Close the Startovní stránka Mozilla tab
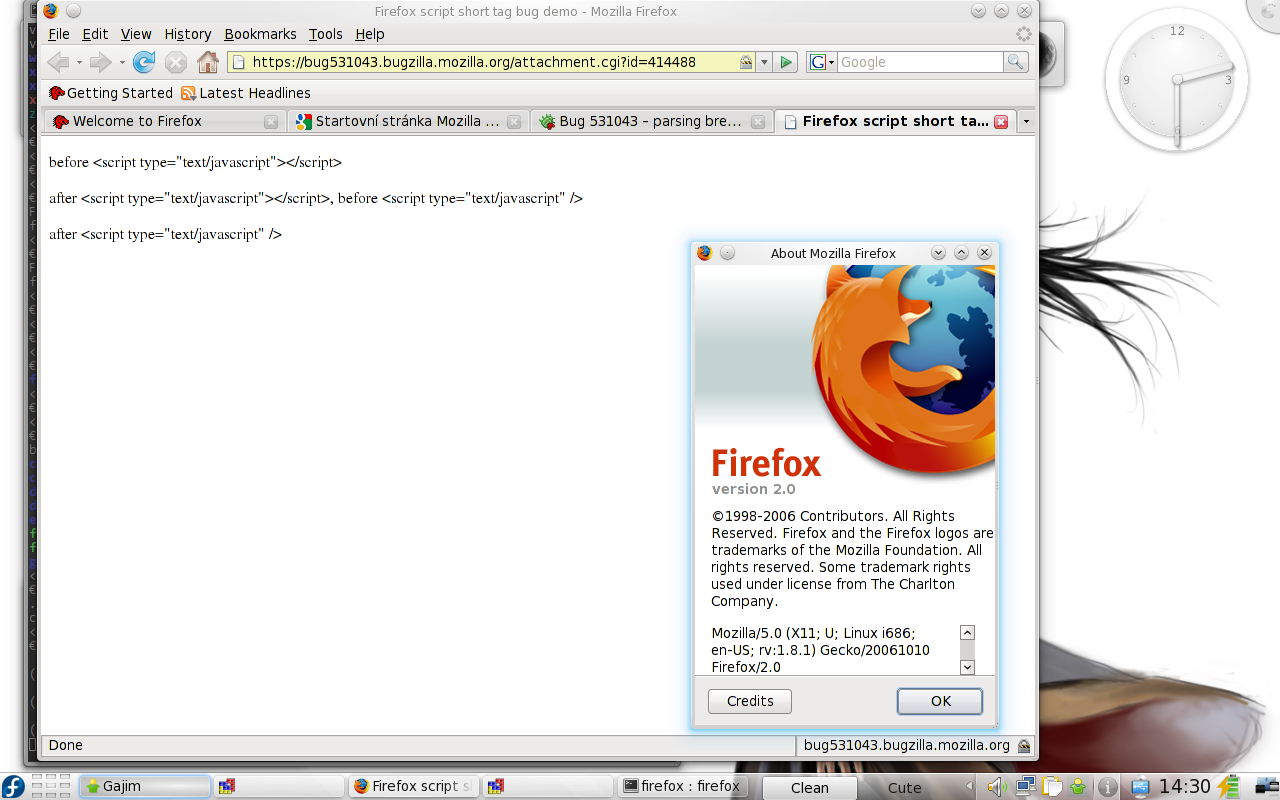 pos(514,122)
